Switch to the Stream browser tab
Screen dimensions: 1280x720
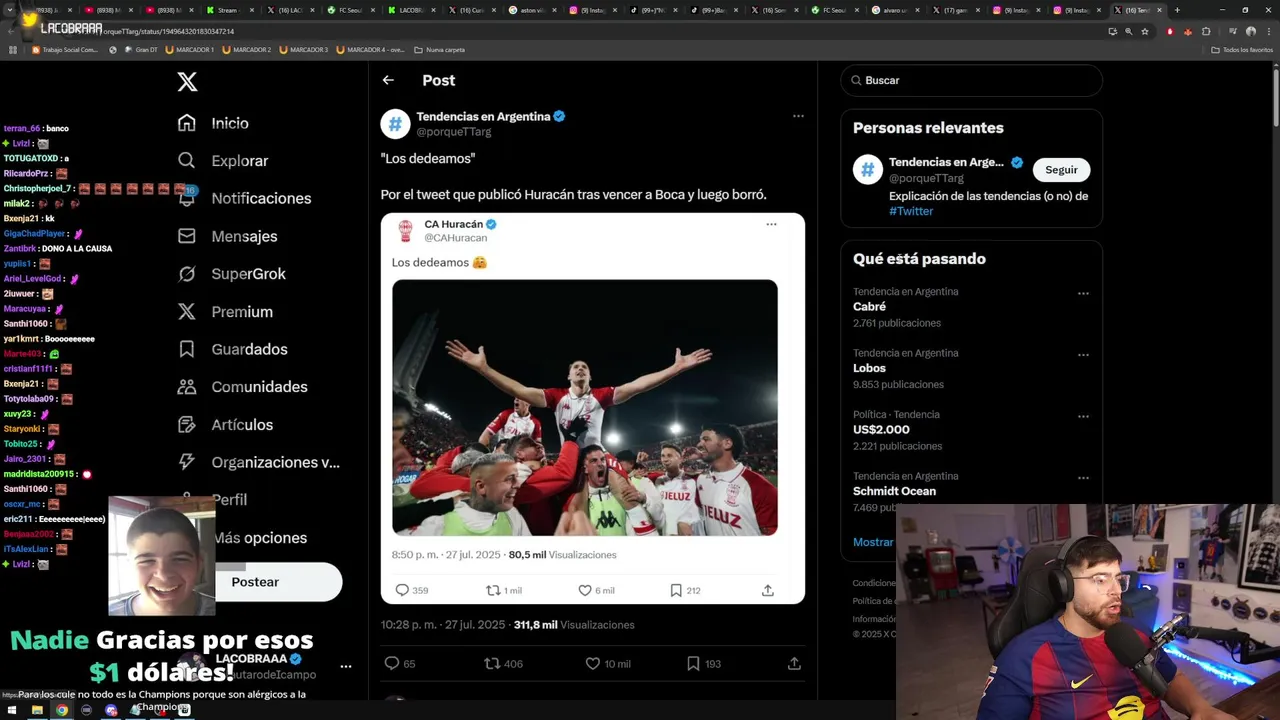pos(228,10)
